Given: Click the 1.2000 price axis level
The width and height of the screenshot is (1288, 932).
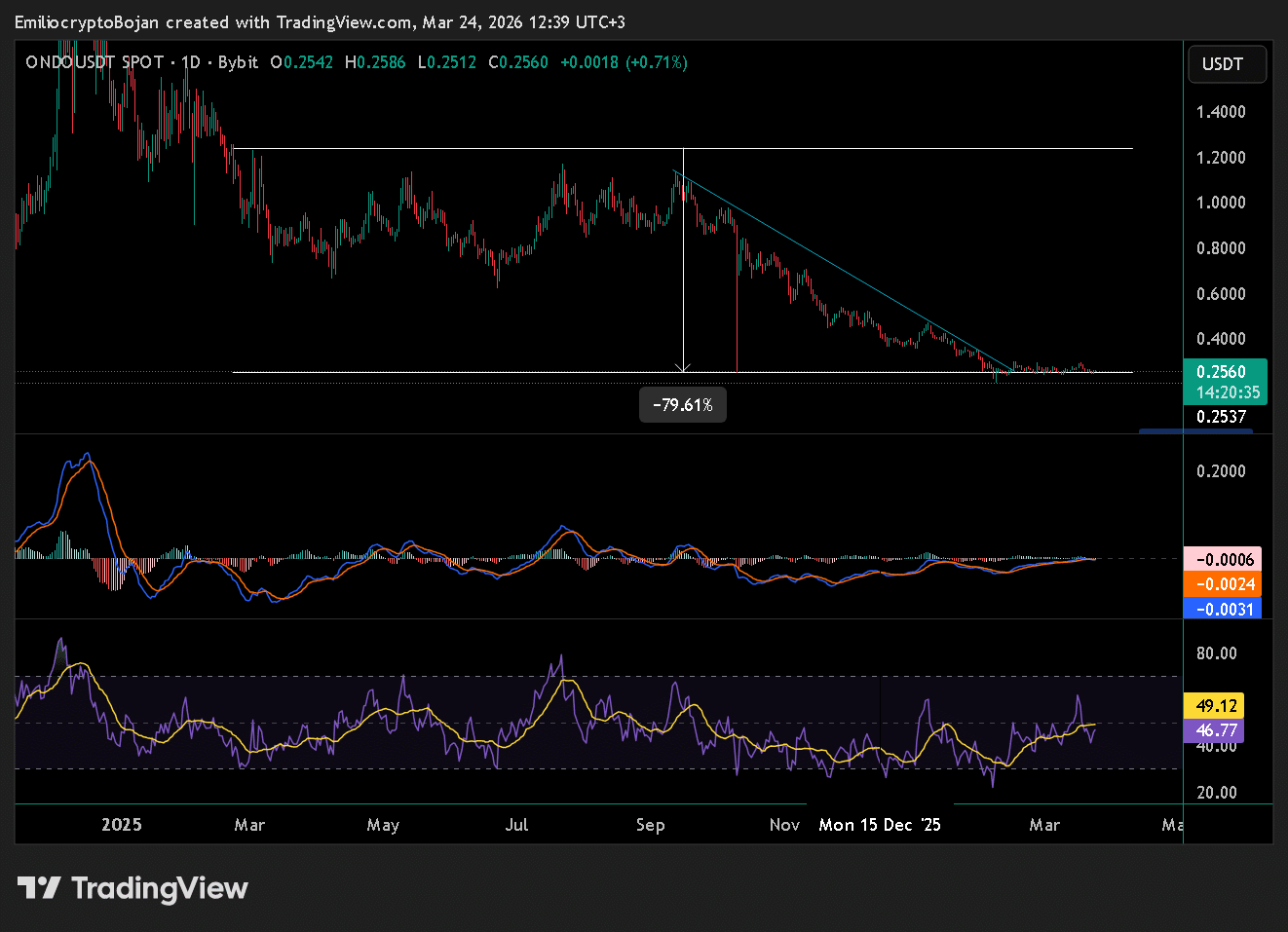Looking at the screenshot, I should pos(1221,158).
